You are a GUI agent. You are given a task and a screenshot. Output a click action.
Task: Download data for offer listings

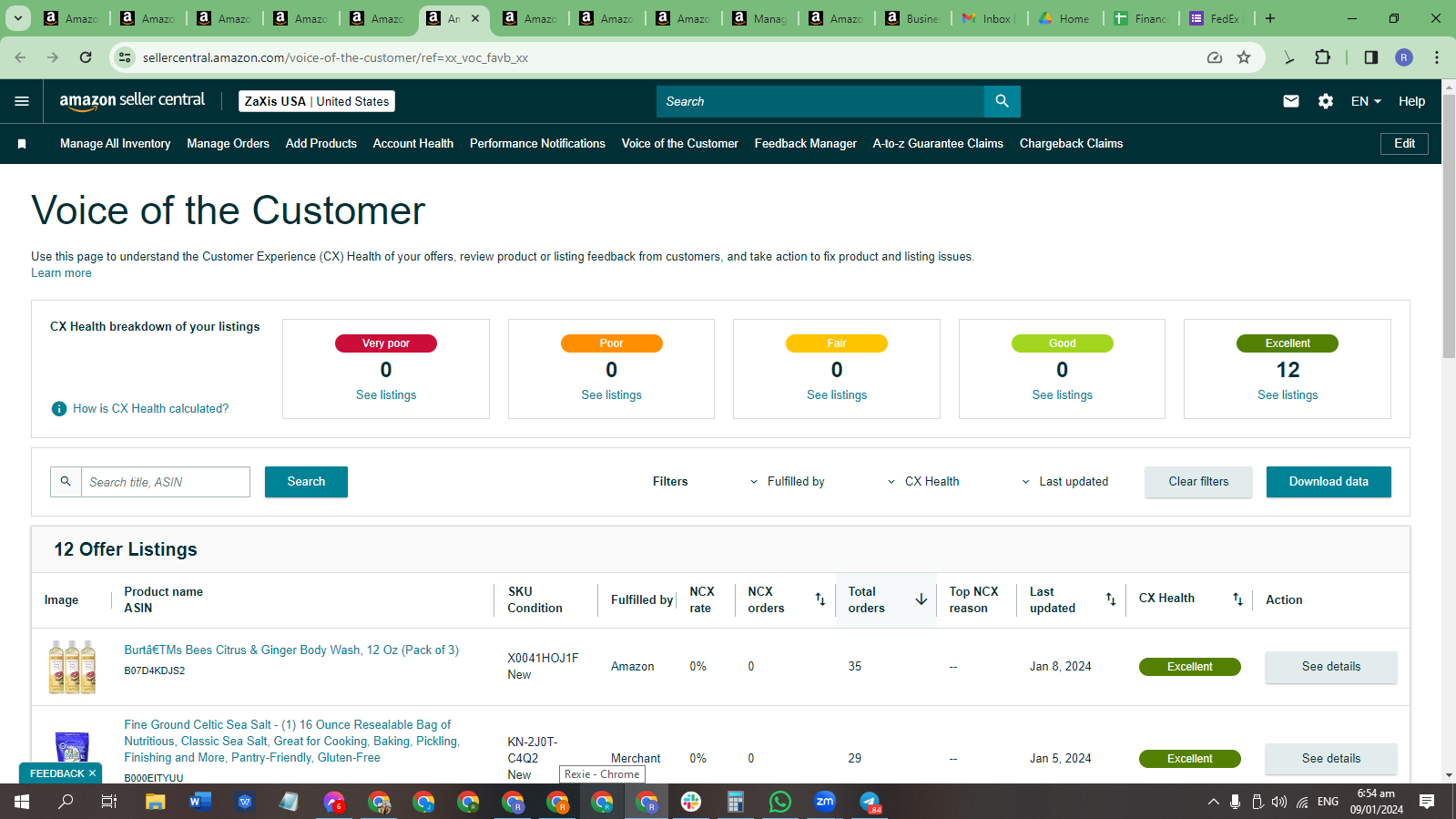click(1329, 482)
